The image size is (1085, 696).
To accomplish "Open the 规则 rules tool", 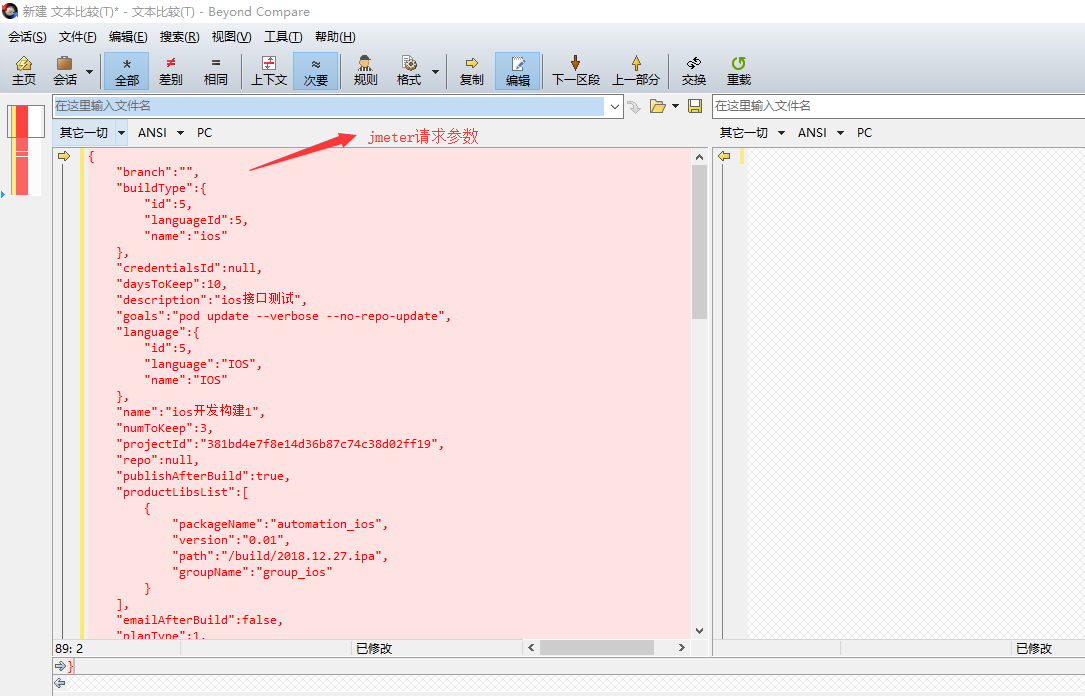I will click(x=365, y=71).
